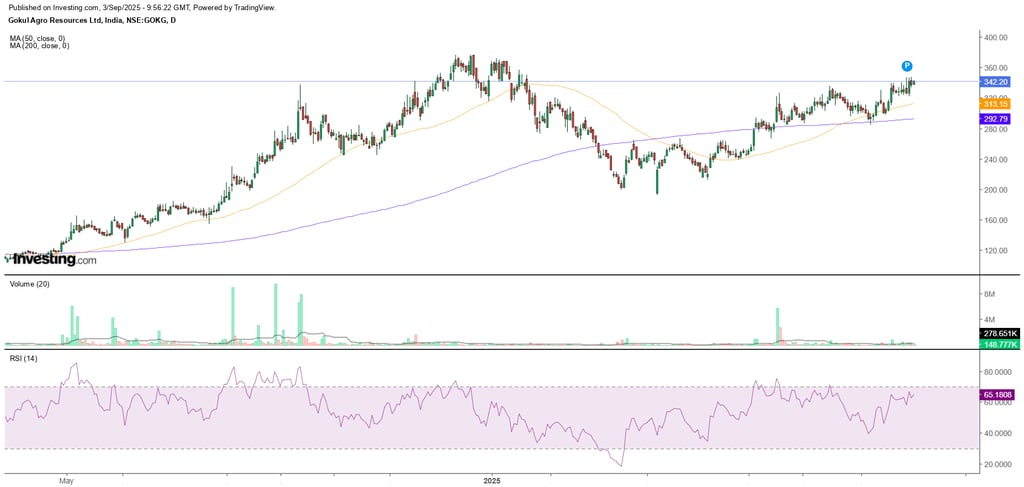Click the green 148.777K volume label
This screenshot has height=487, width=1024.
[997, 344]
